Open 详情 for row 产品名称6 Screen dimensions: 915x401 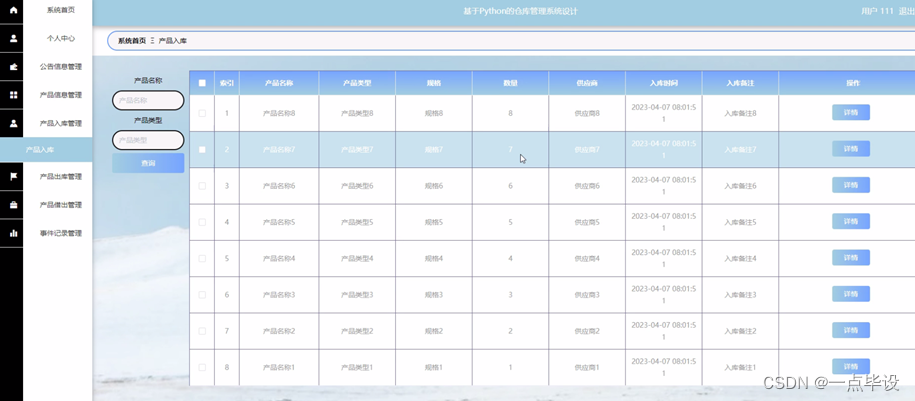[x=851, y=185]
